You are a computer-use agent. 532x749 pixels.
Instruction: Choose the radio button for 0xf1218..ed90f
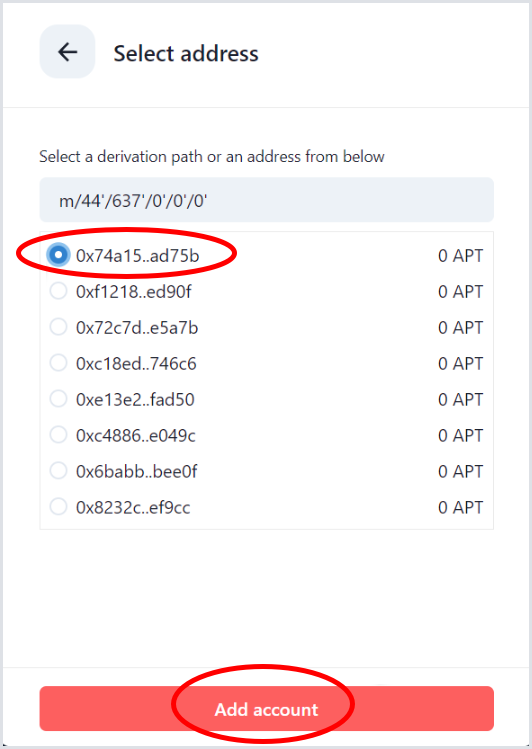58,291
